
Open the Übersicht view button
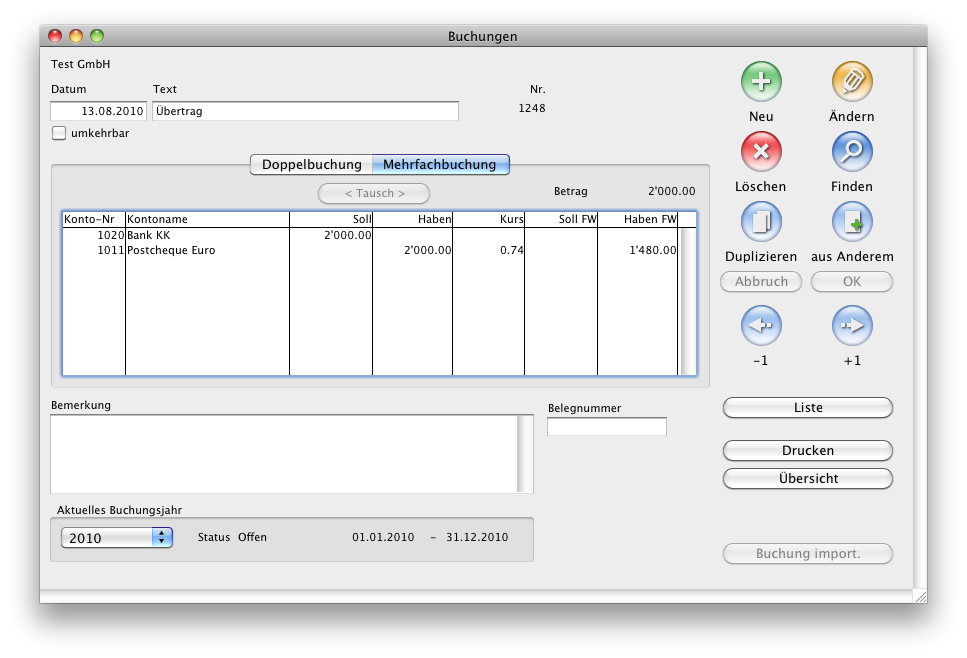pos(807,479)
